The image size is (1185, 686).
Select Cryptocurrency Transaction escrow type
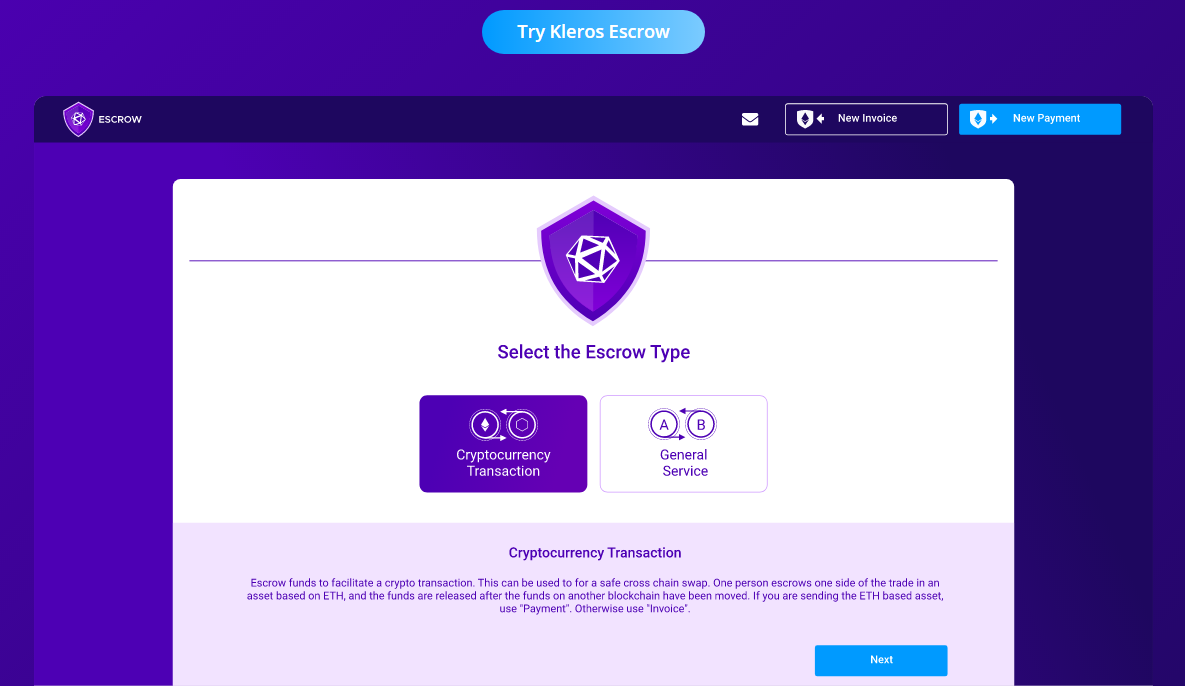[503, 443]
